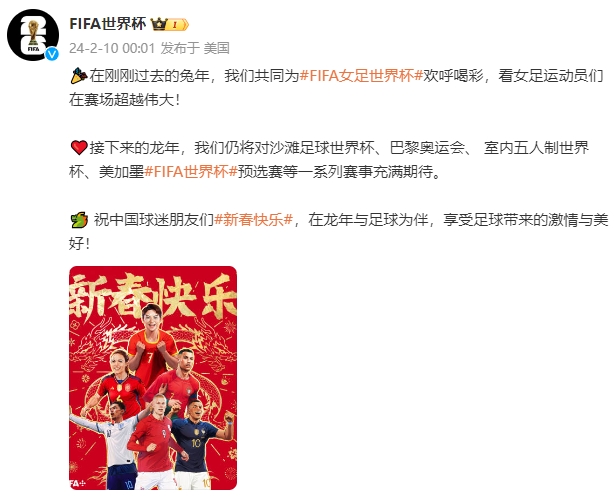Click the gold crown membership badge

(x=170, y=24)
